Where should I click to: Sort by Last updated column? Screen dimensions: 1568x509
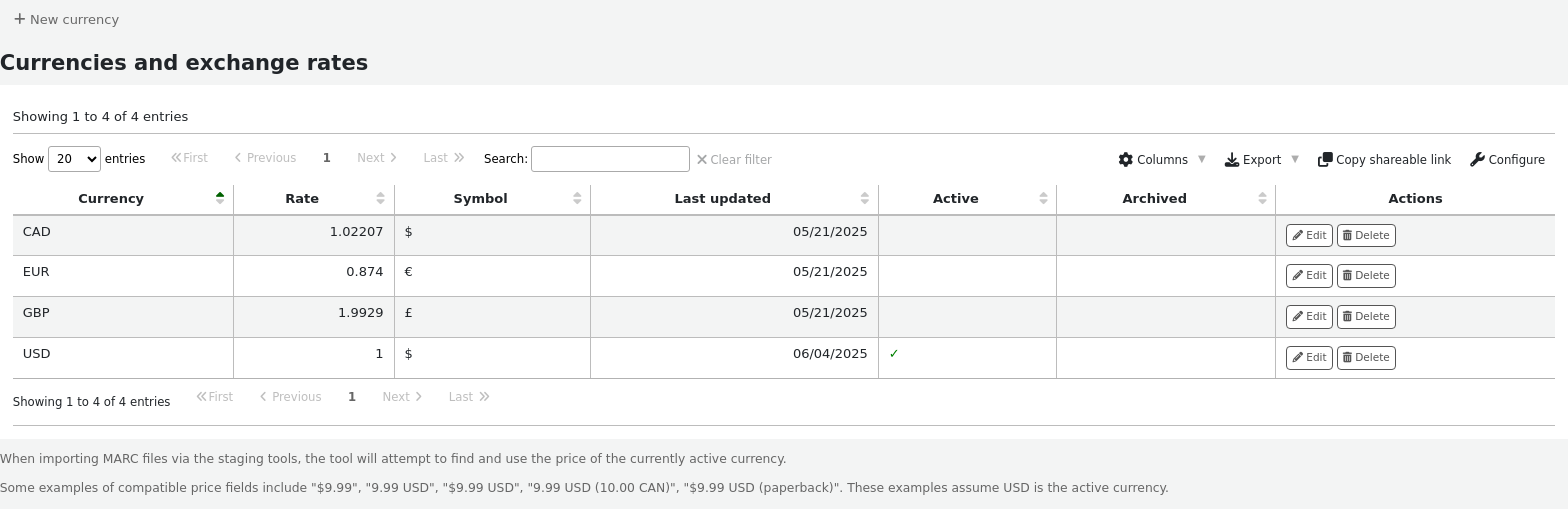pos(722,198)
